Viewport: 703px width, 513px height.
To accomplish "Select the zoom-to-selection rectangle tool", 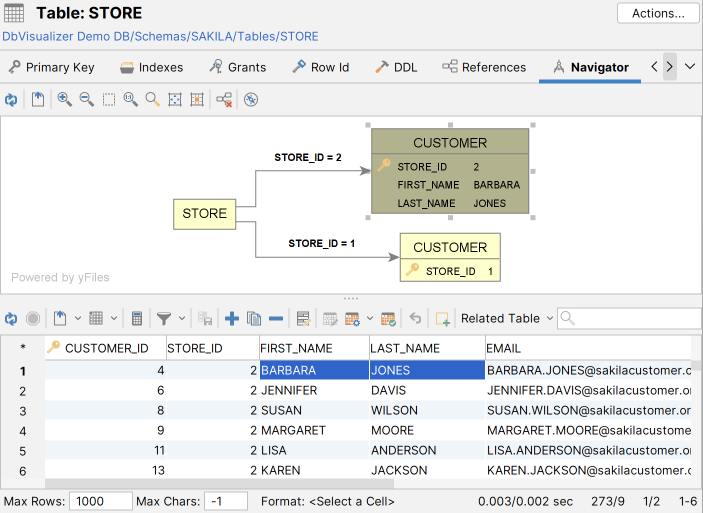I will [x=108, y=100].
